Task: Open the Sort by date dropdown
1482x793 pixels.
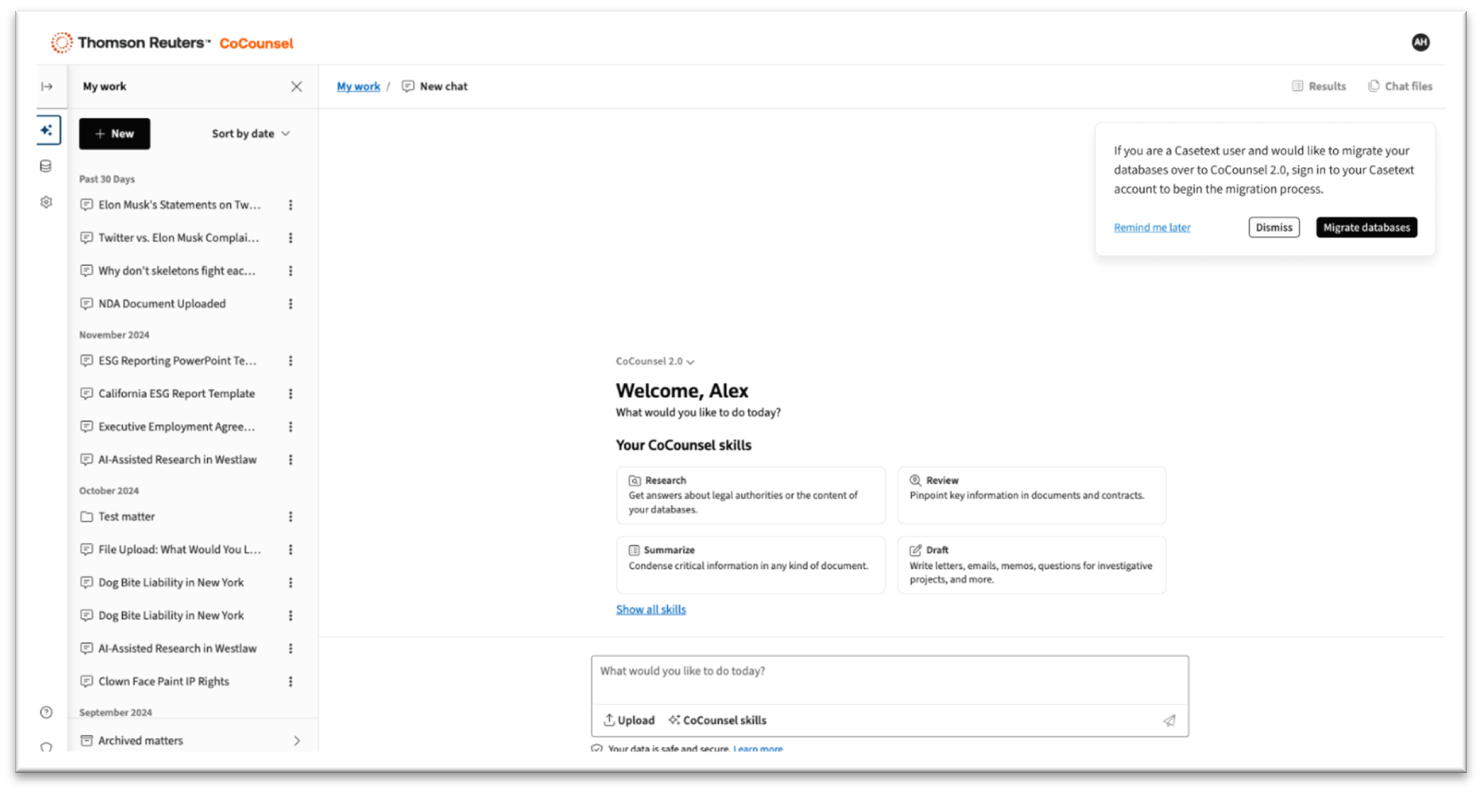Action: coord(251,134)
